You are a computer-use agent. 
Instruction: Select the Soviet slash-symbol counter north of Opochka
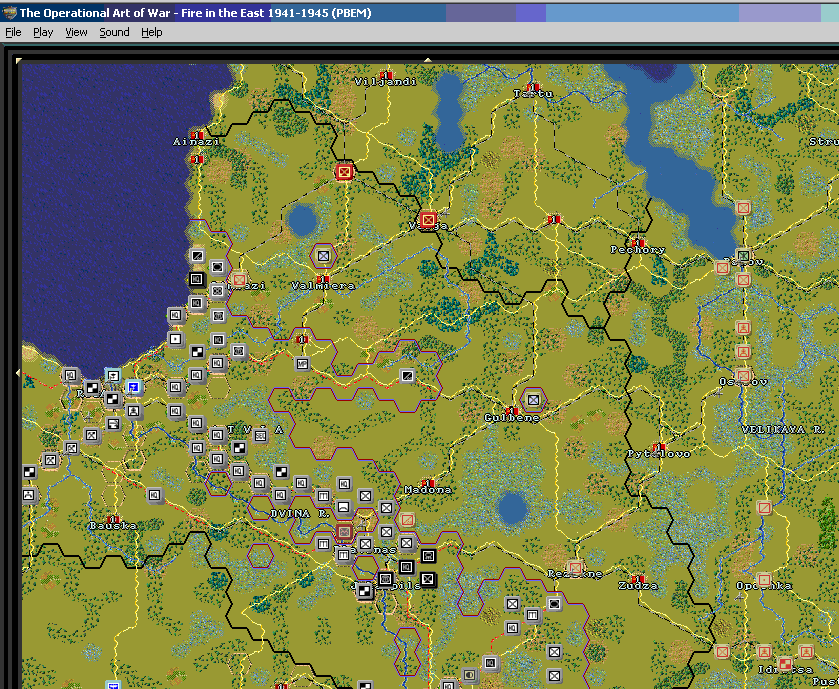click(x=764, y=508)
